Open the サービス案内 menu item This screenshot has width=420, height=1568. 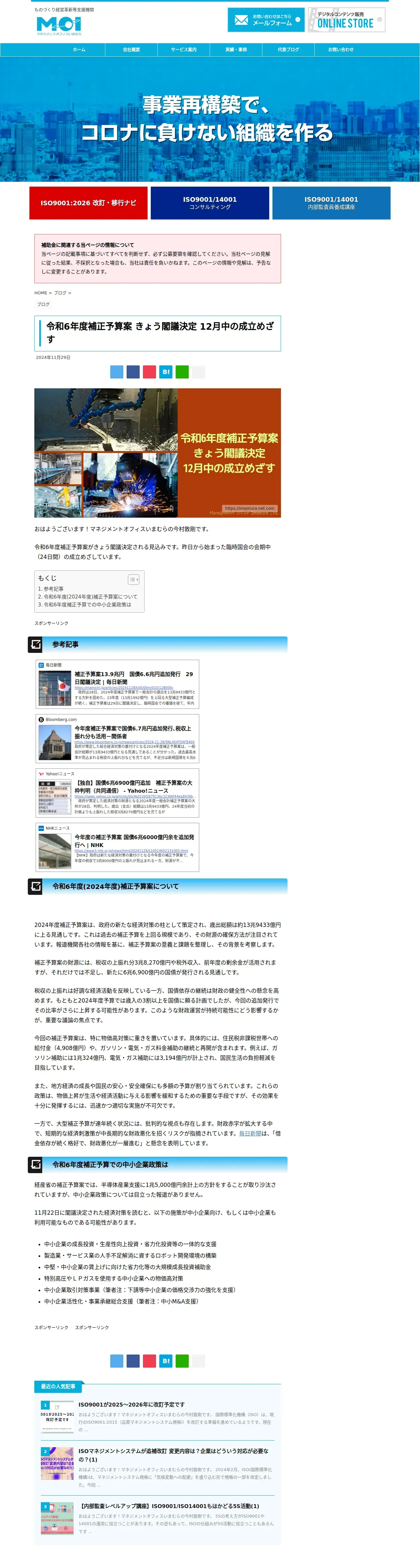click(184, 50)
